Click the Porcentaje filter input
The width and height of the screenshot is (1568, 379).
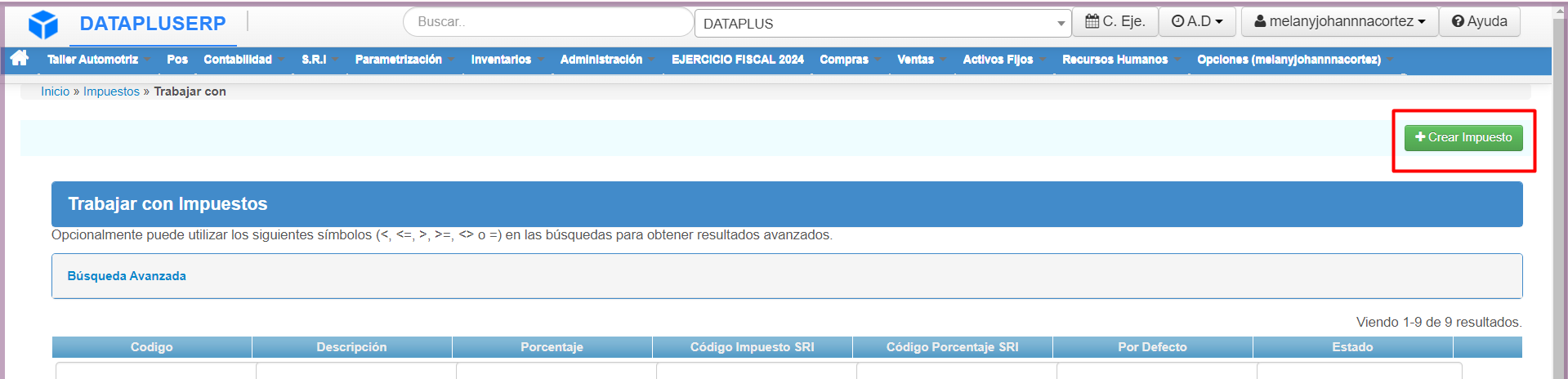tap(554, 371)
